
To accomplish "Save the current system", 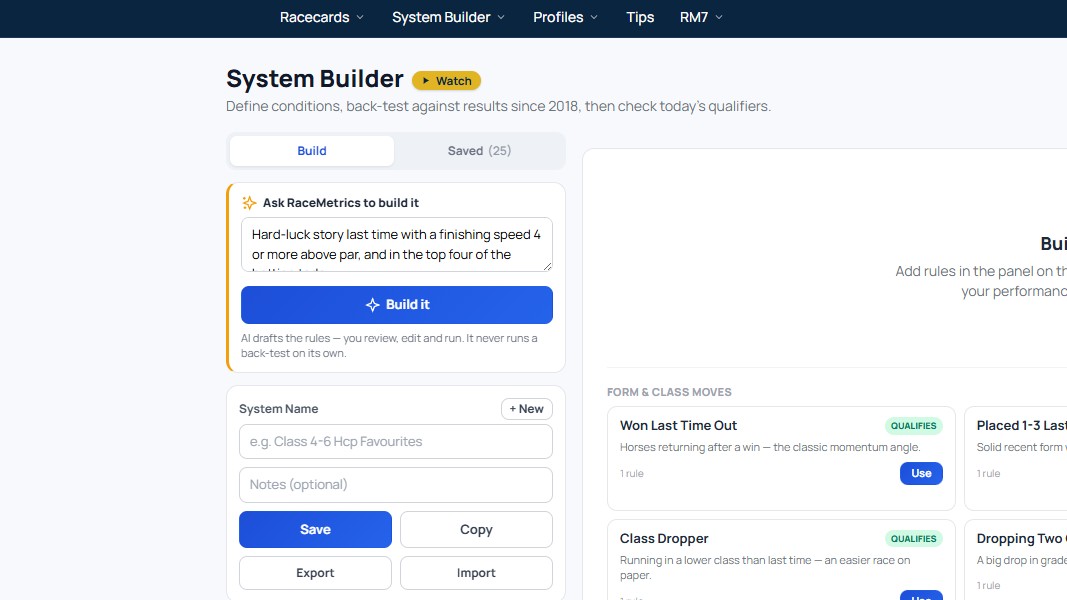I will tap(315, 529).
